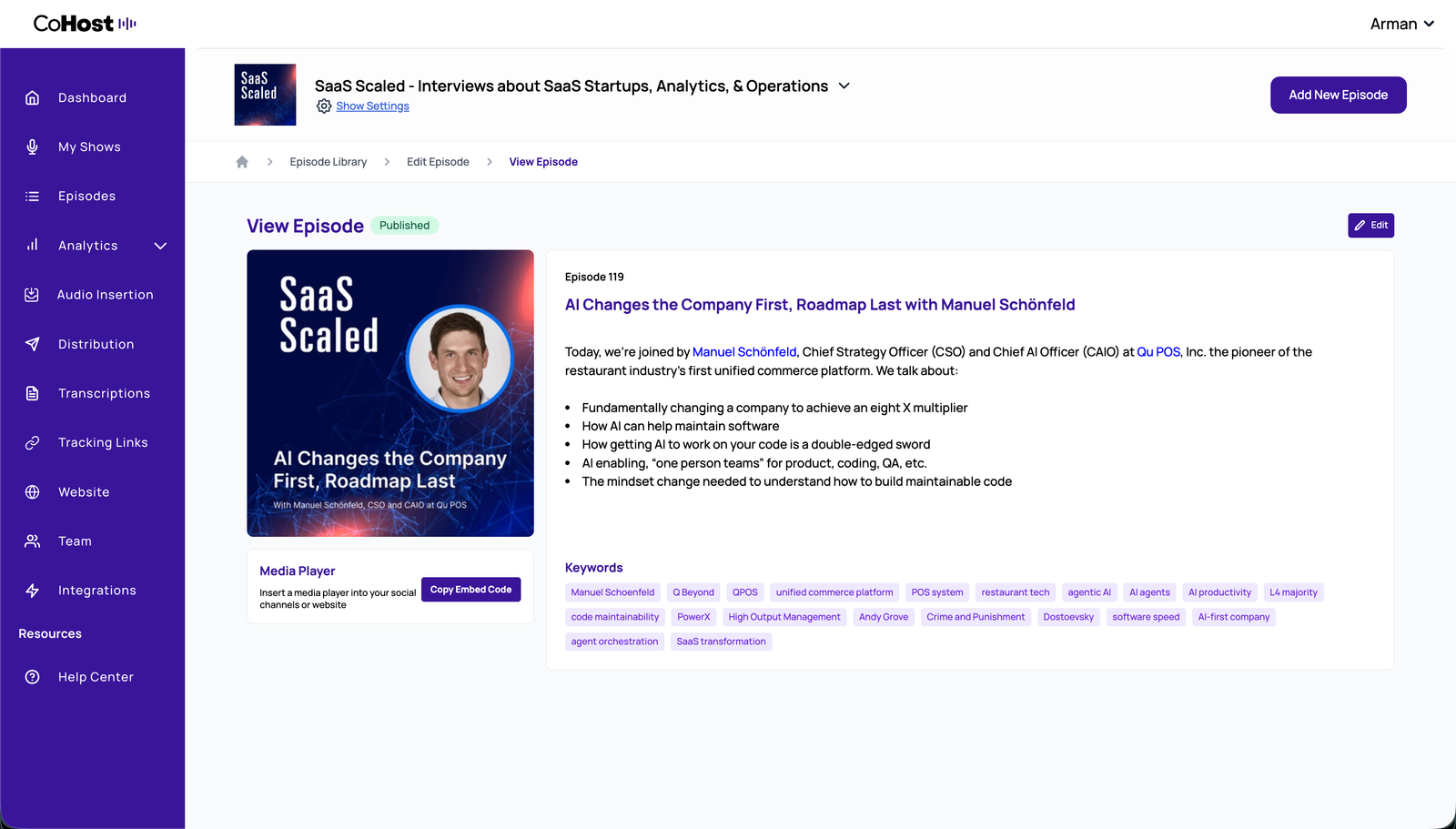
Task: Click the 'restaurant tech' keyword tag
Action: 1016,592
